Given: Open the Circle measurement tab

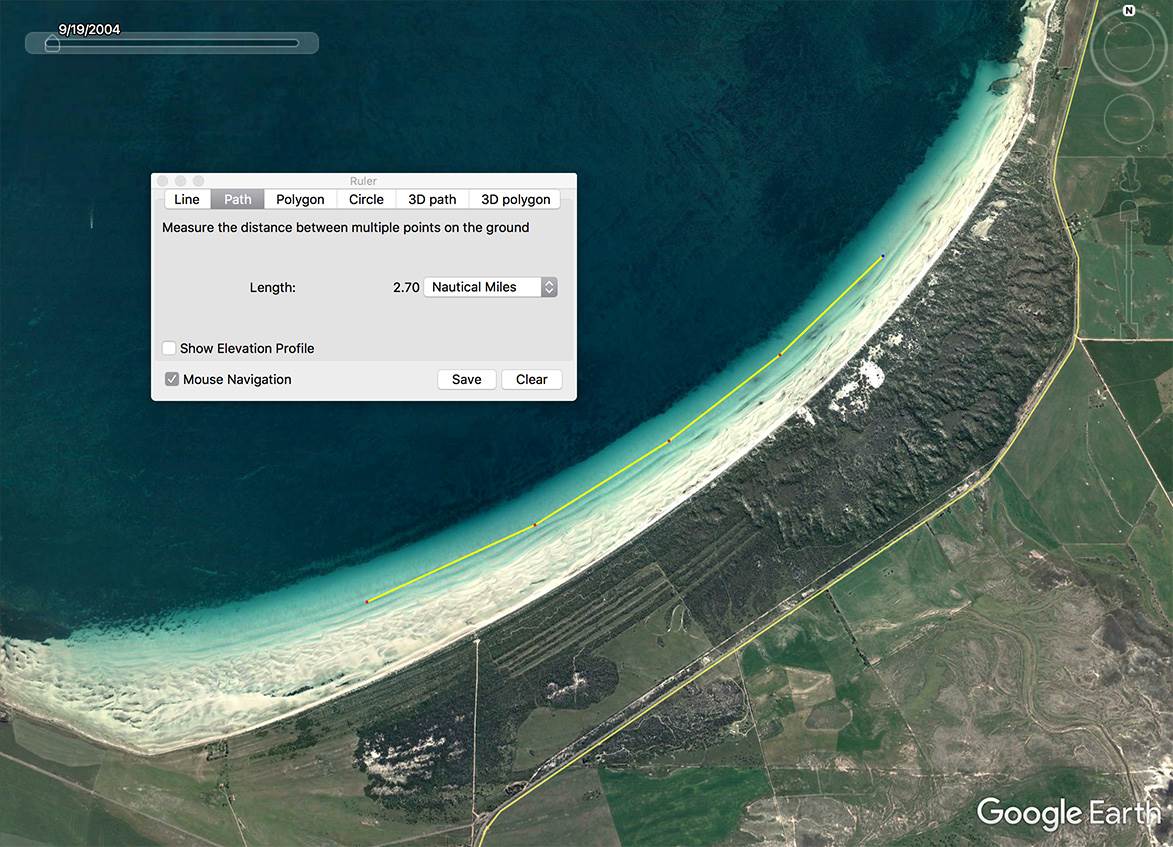Looking at the screenshot, I should [366, 199].
